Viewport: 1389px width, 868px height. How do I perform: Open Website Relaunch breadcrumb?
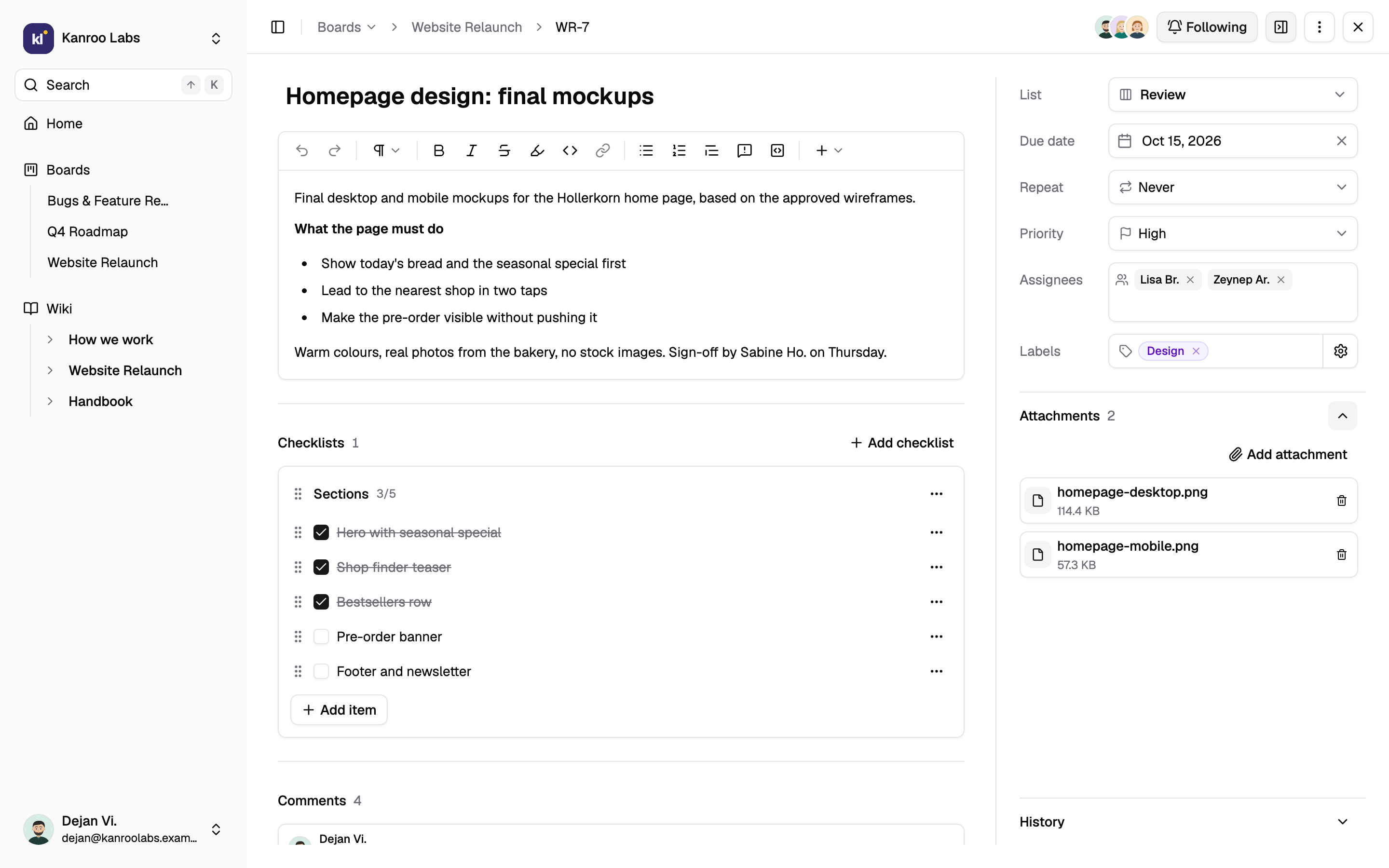click(466, 27)
